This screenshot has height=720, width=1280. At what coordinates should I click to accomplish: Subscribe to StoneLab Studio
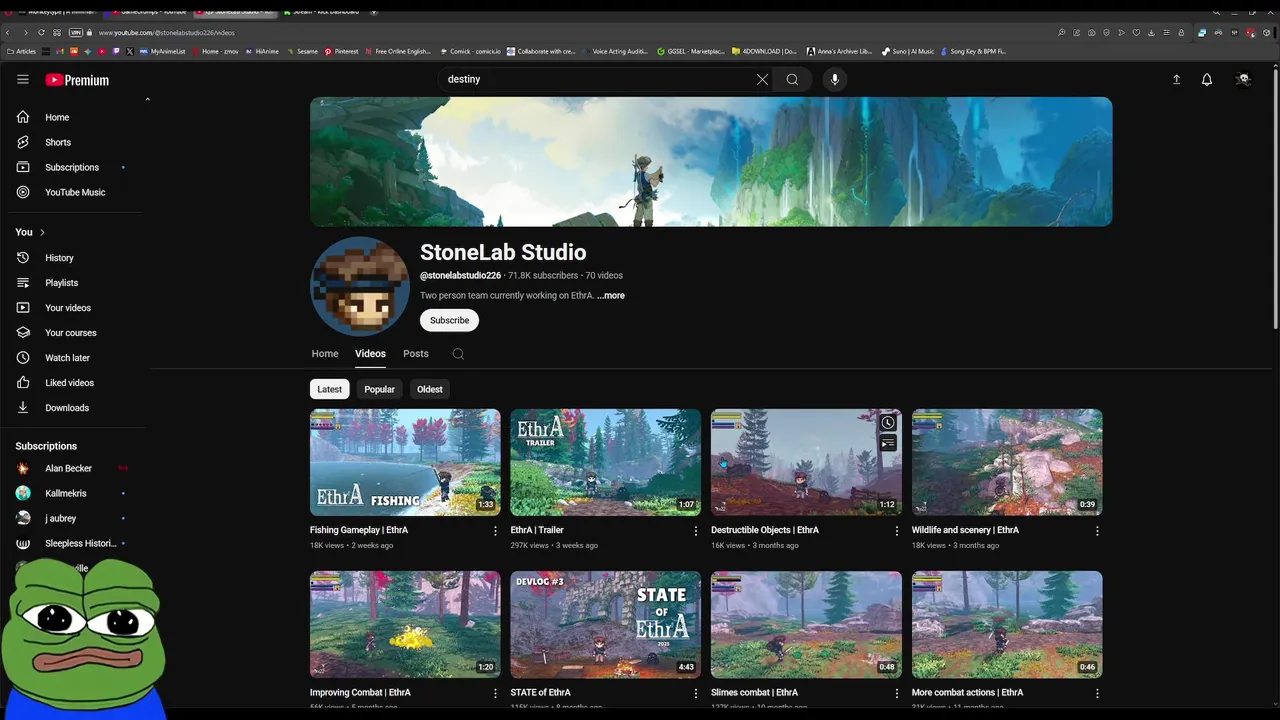pyautogui.click(x=449, y=320)
